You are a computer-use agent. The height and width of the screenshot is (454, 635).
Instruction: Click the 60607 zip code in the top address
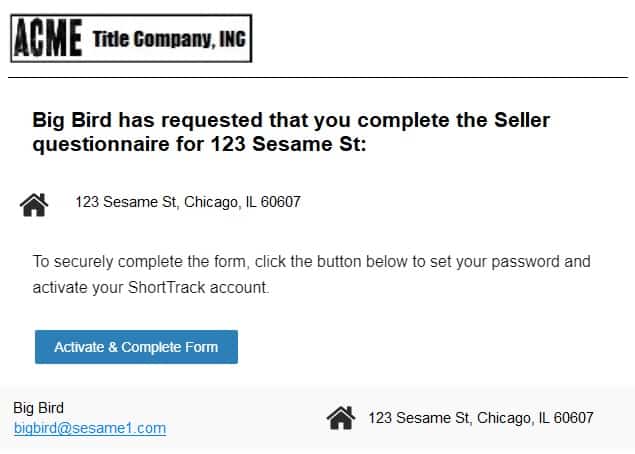280,202
